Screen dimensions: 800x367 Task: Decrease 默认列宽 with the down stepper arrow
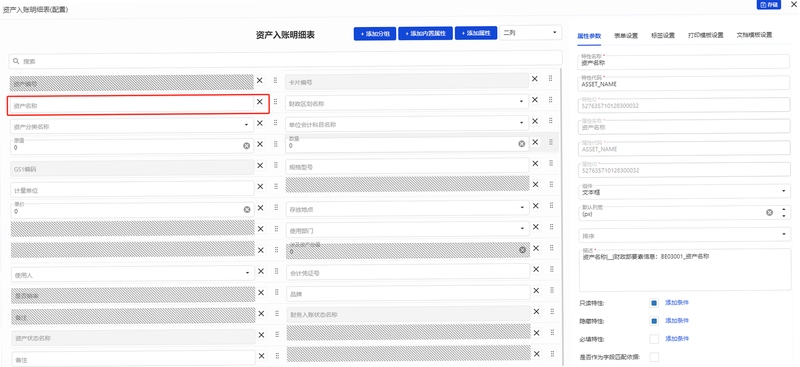coord(784,216)
